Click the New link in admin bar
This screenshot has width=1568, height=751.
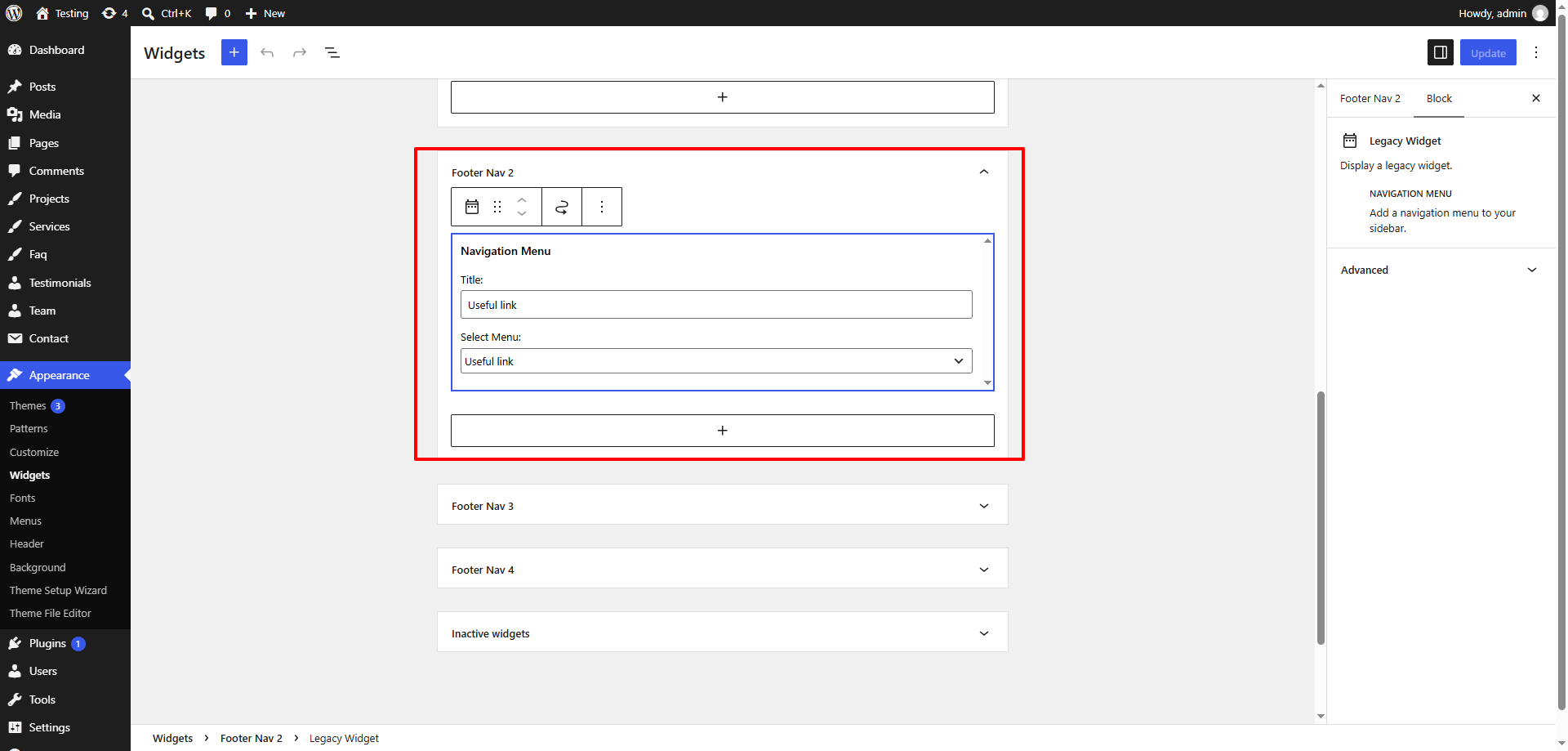pyautogui.click(x=265, y=13)
